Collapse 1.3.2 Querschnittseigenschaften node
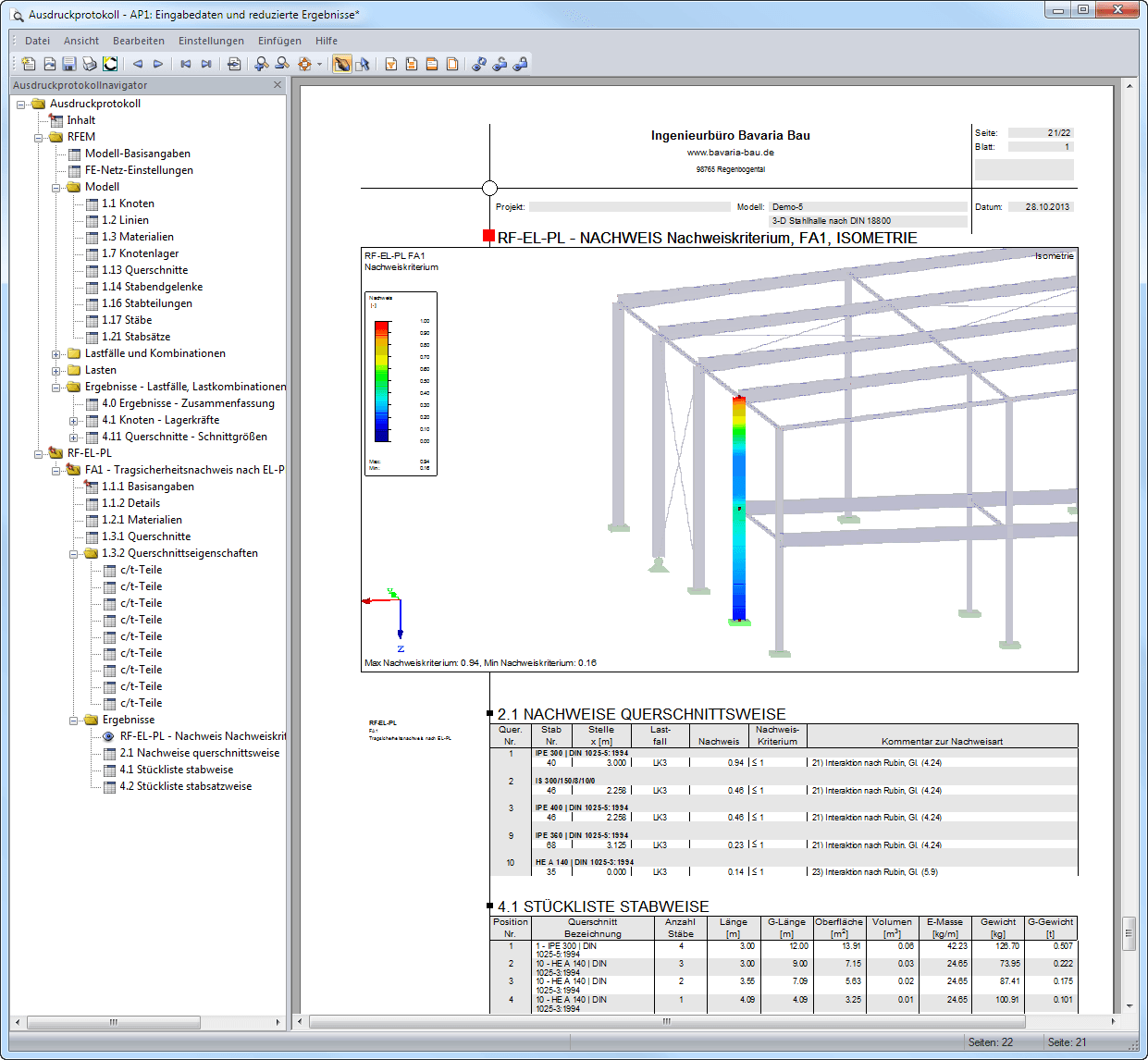Viewport: 1148px width, 1060px height. pyautogui.click(x=74, y=554)
